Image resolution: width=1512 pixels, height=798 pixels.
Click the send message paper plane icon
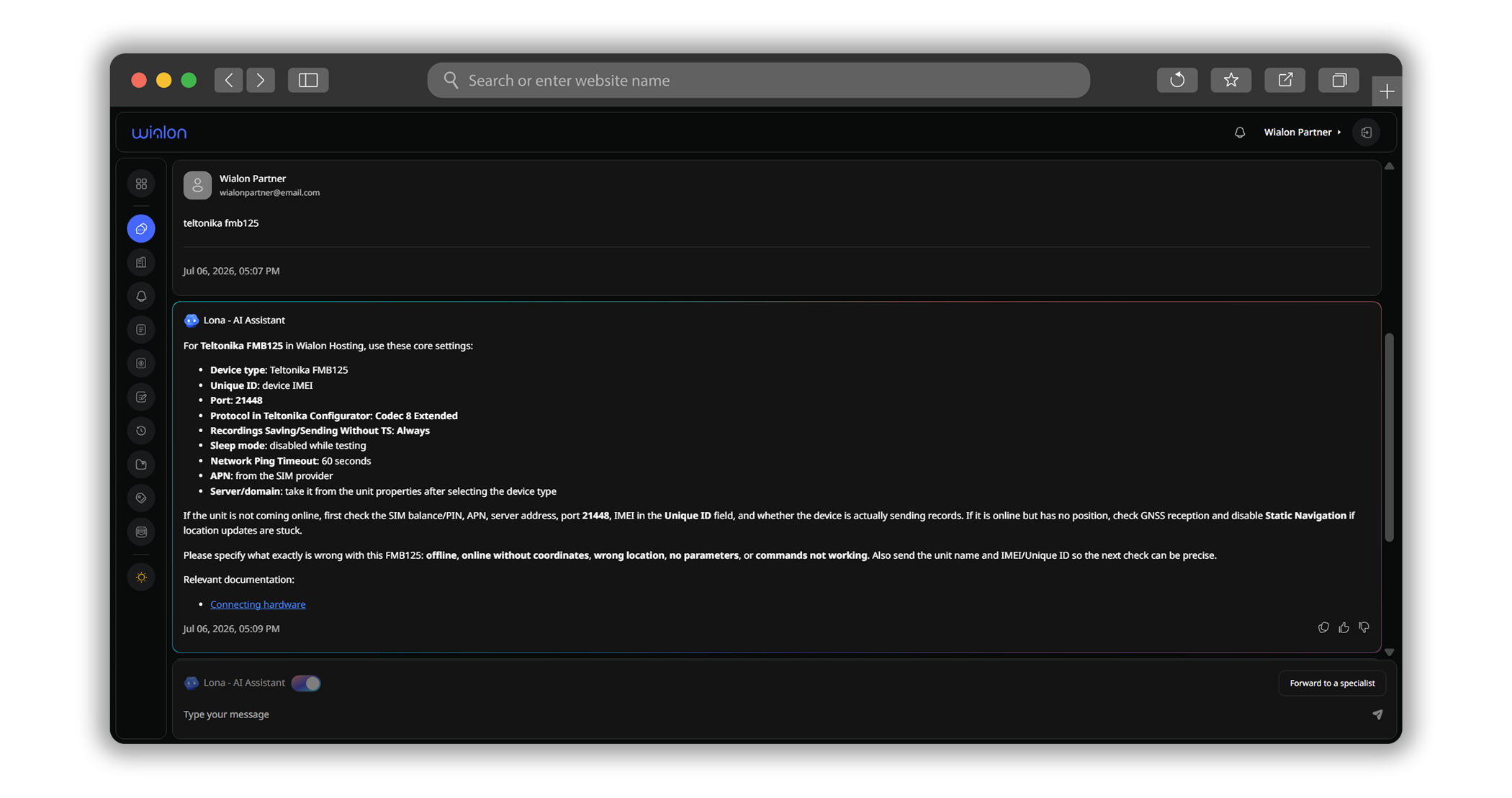[x=1377, y=714]
